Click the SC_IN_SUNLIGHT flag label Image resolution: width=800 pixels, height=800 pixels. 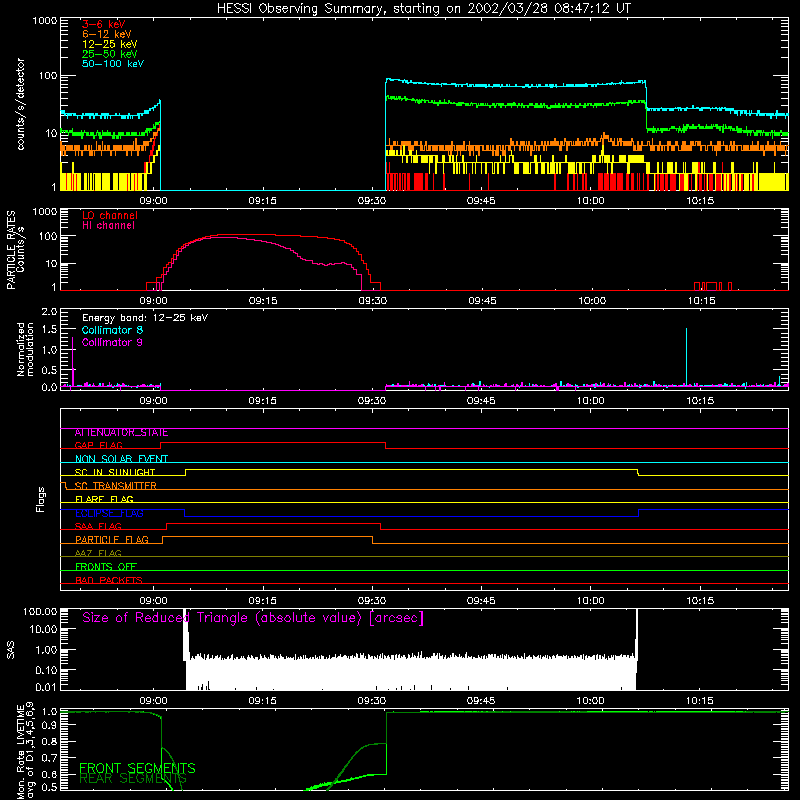115,472
